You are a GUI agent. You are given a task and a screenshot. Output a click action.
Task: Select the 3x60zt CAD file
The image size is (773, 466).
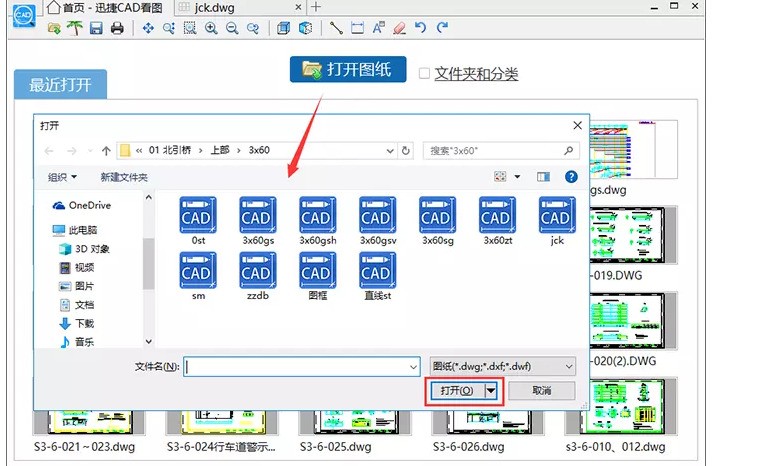click(x=497, y=220)
